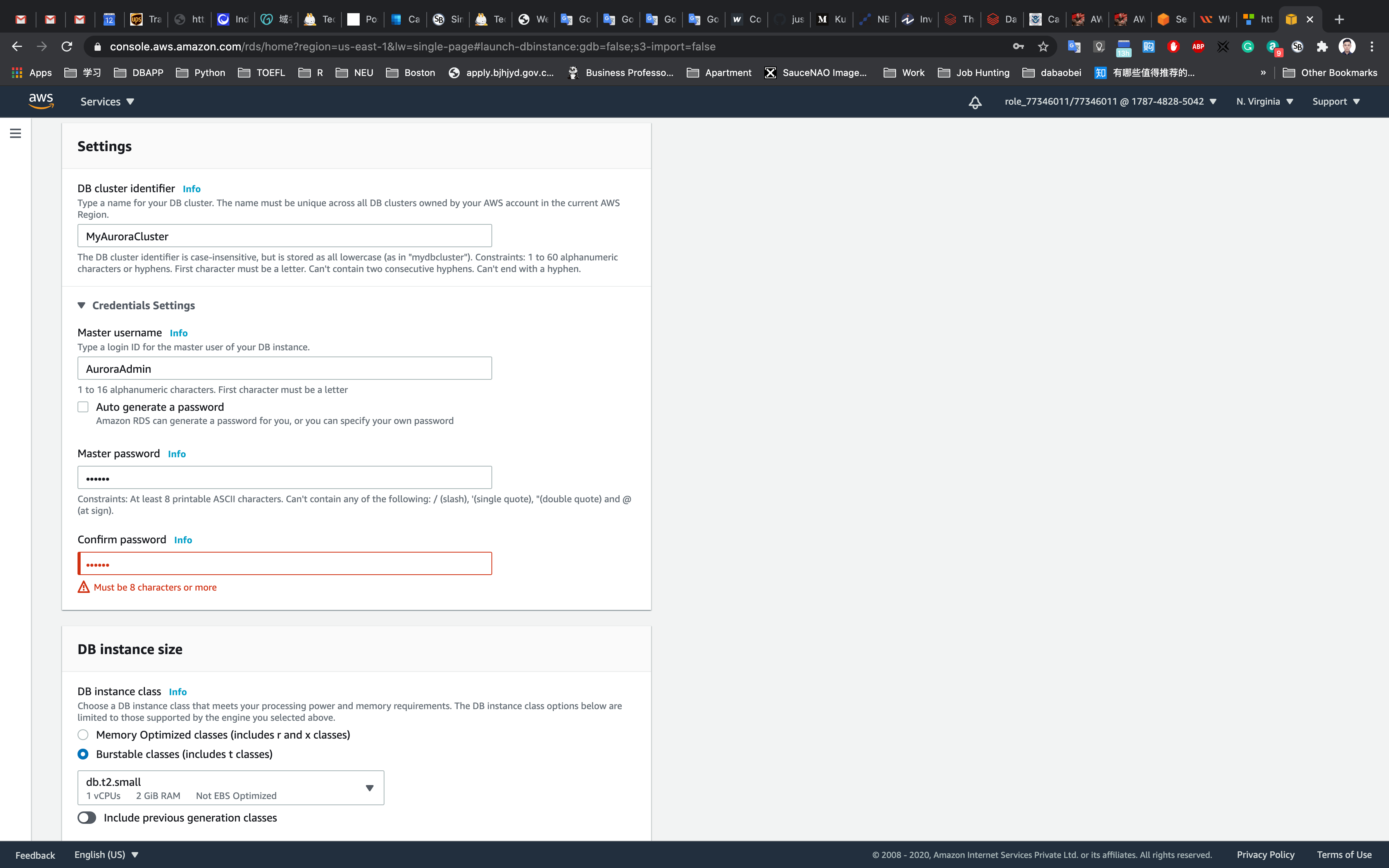Click the Feedback button in footer
1389x868 pixels.
tap(35, 855)
